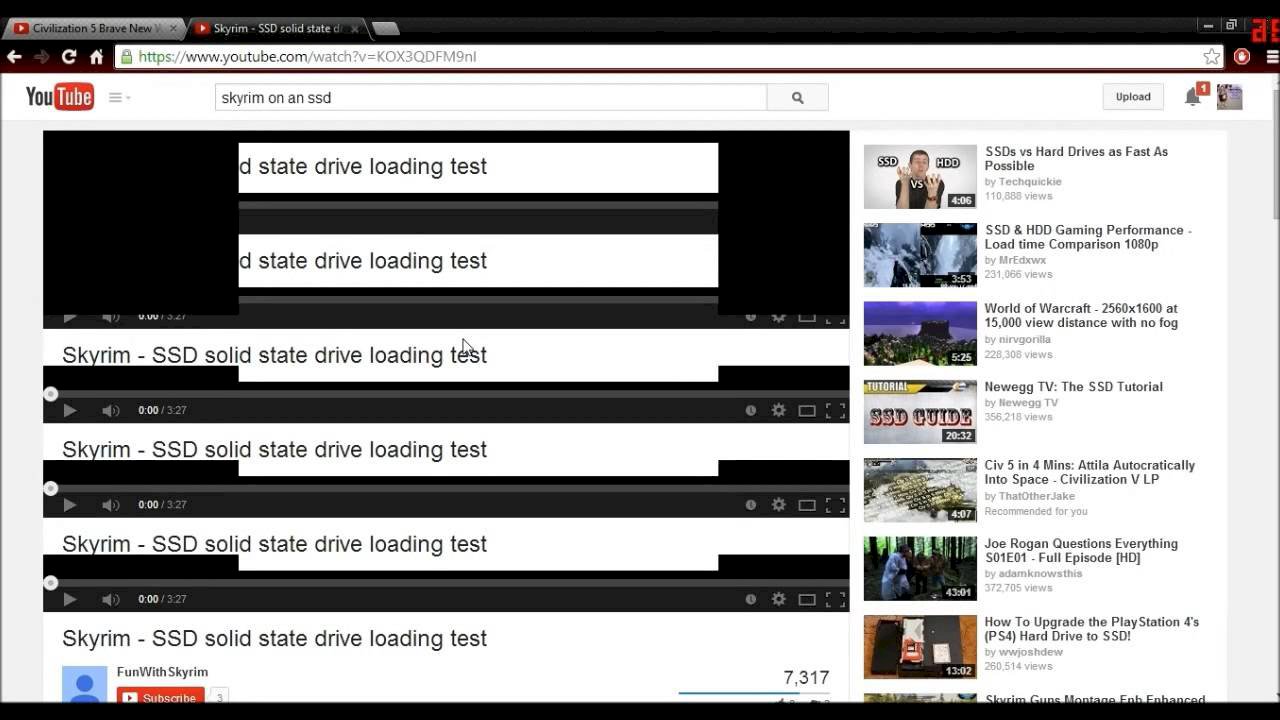This screenshot has height=720, width=1280.
Task: Open the account avatar menu
Action: [x=1229, y=97]
